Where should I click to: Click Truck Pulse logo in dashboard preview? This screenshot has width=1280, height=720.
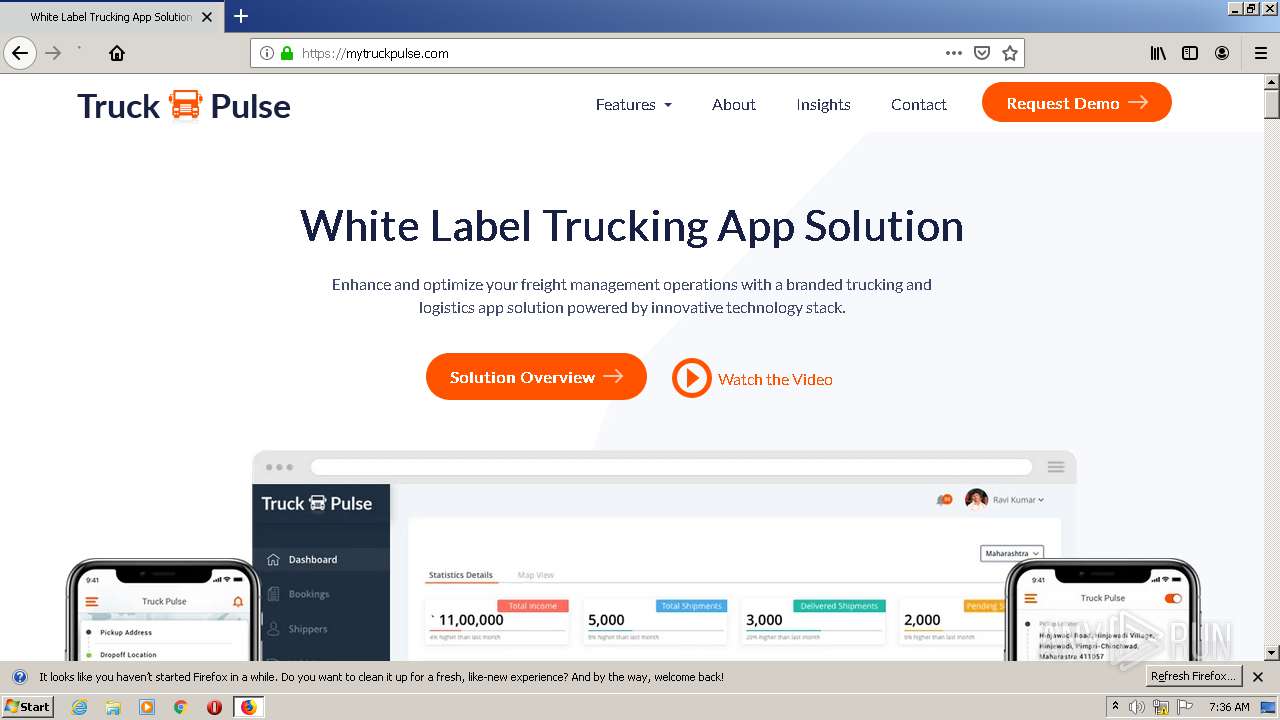(317, 503)
